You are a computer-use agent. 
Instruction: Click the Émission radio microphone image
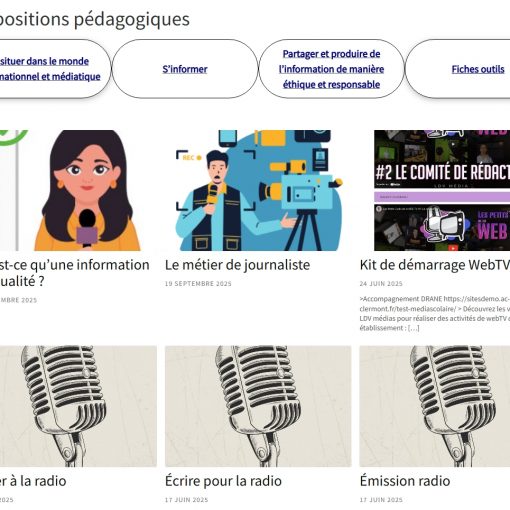(435, 406)
